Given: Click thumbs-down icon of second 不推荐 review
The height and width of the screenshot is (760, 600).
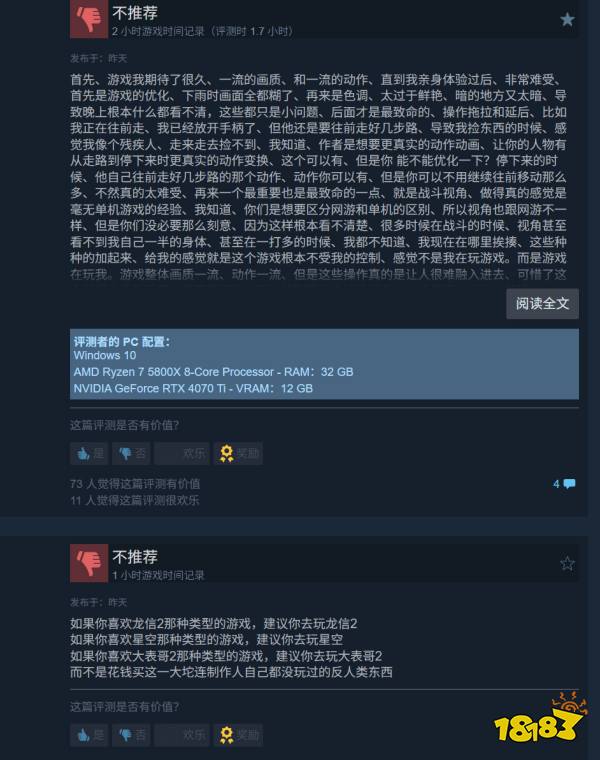Looking at the screenshot, I should click(89, 563).
